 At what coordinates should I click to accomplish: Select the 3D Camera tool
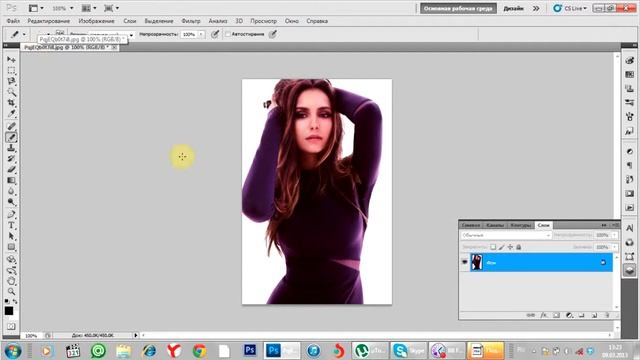pos(11,270)
